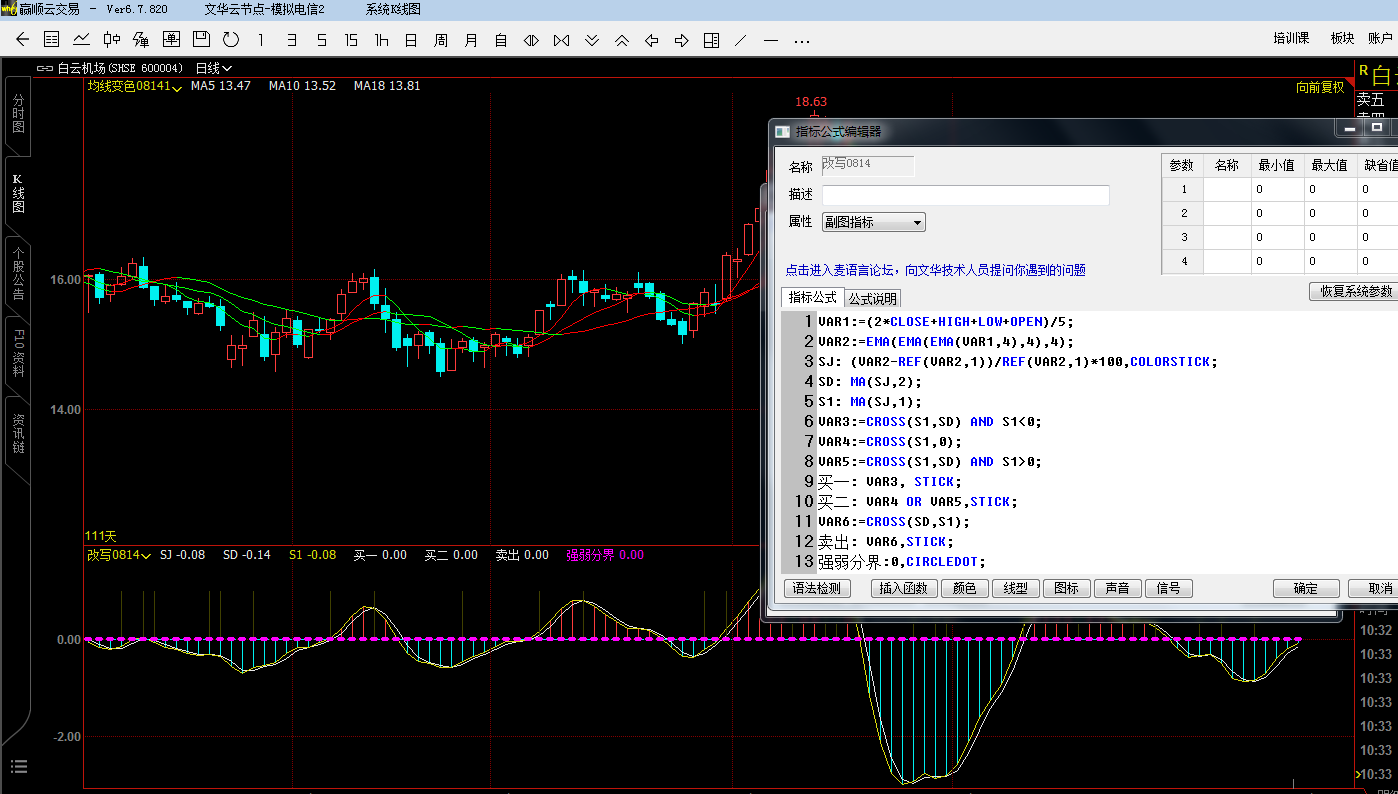Click the split-panel layout toolbar icon
The width and height of the screenshot is (1398, 794).
coord(711,40)
